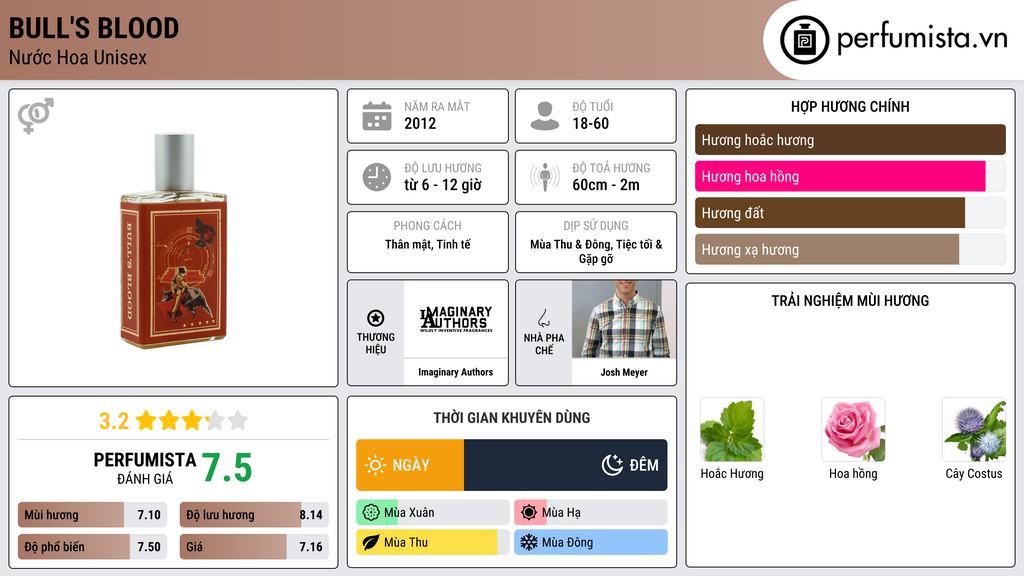Viewport: 1024px width, 576px height.
Task: Click the person icon beside Độ tuổi
Action: tap(545, 116)
